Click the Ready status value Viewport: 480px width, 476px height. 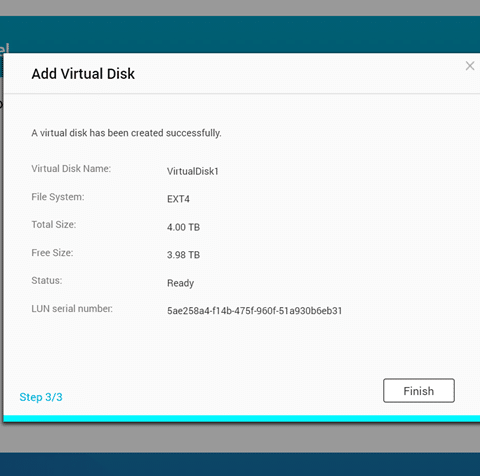180,283
